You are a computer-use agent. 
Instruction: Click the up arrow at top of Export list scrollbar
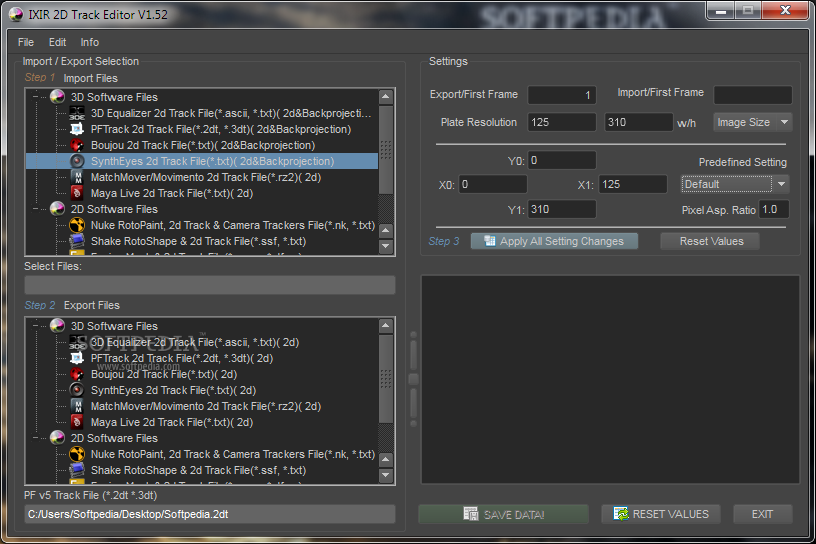(386, 326)
